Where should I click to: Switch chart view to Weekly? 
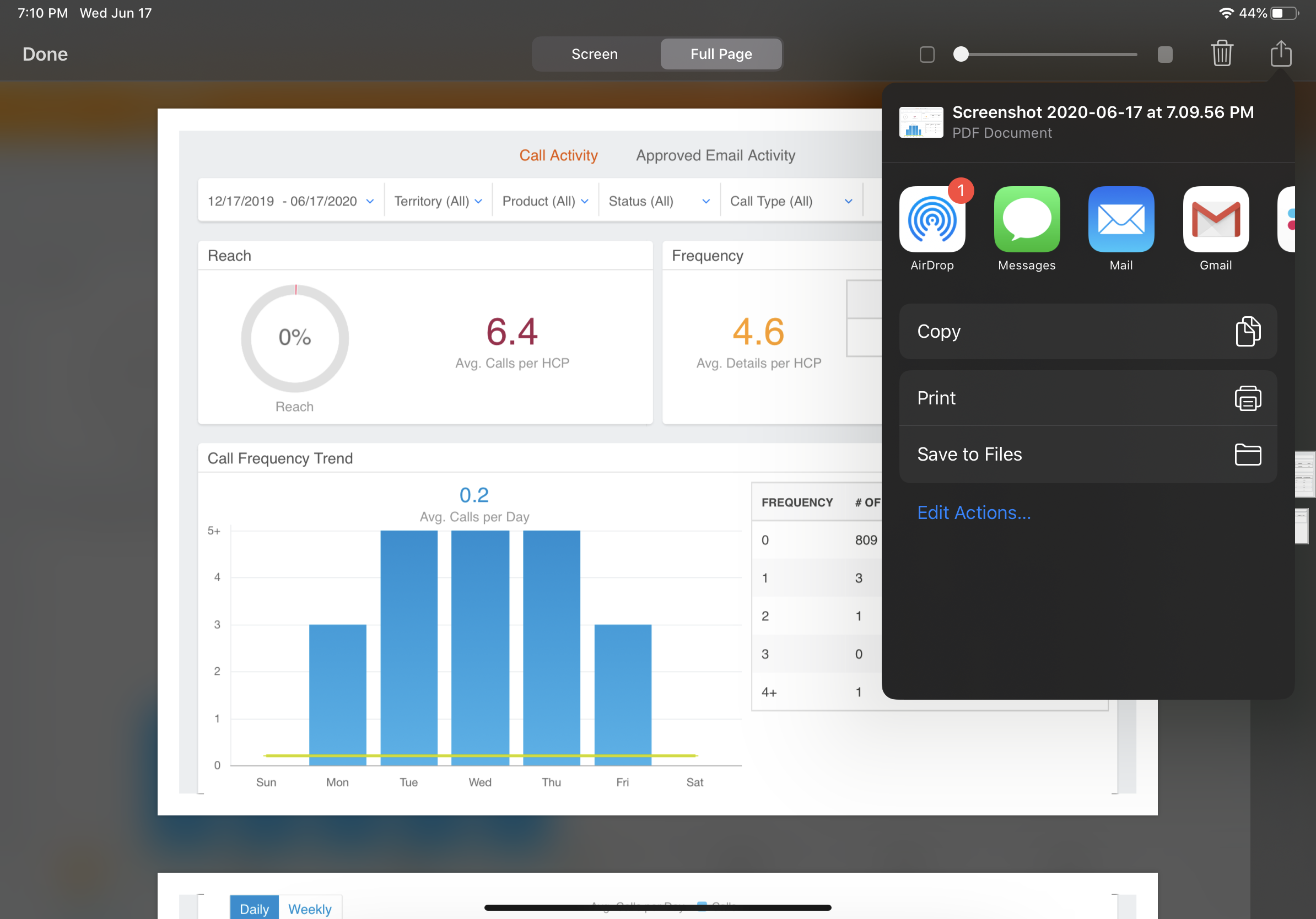310,908
